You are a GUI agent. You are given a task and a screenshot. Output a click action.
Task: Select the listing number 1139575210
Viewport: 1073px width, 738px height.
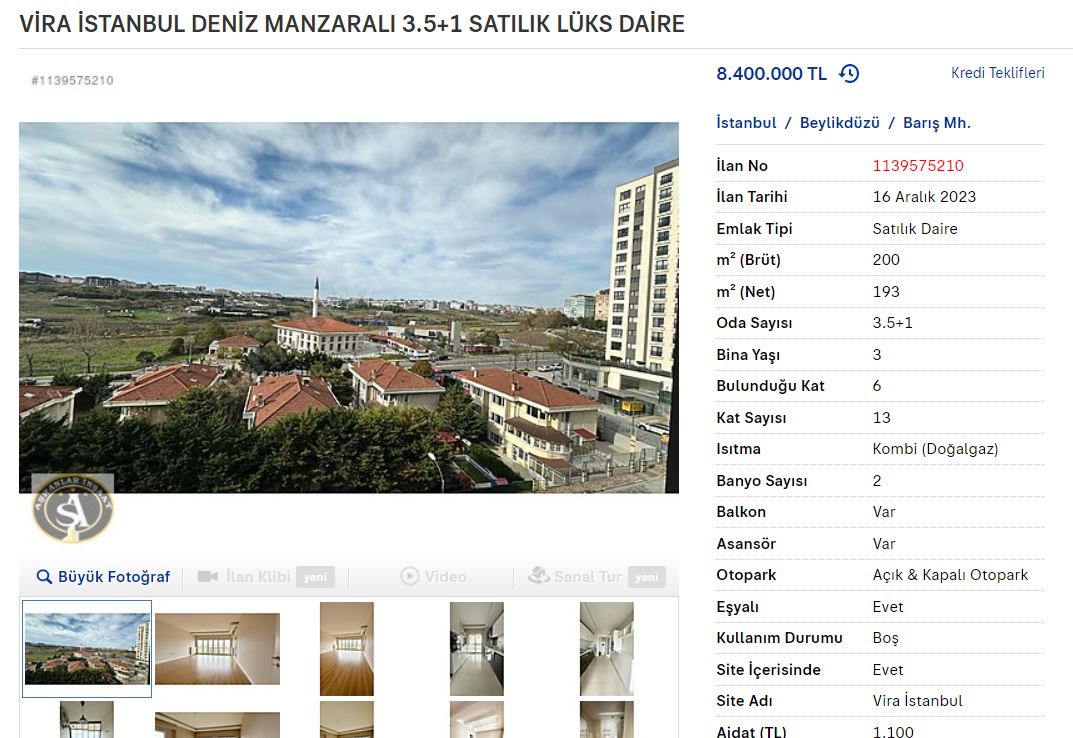pyautogui.click(x=918, y=166)
